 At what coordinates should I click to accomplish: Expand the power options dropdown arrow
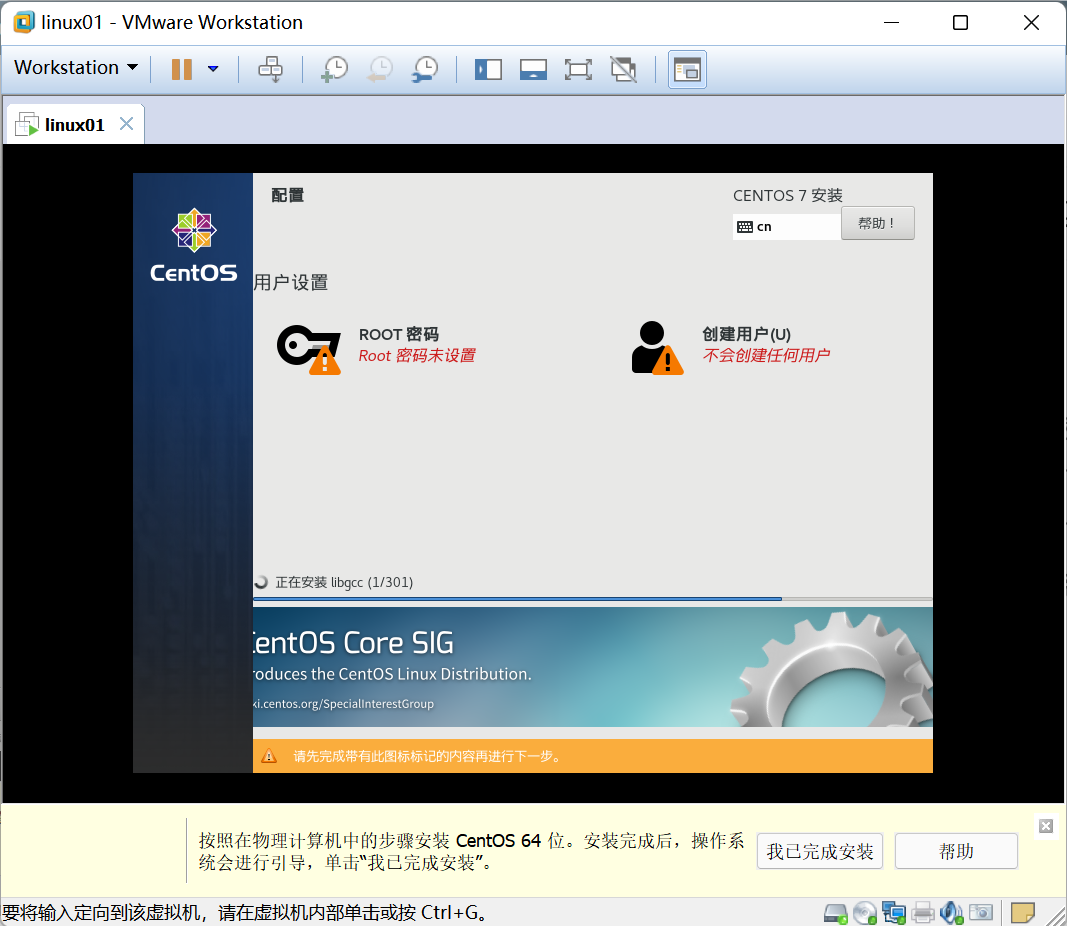click(x=213, y=69)
